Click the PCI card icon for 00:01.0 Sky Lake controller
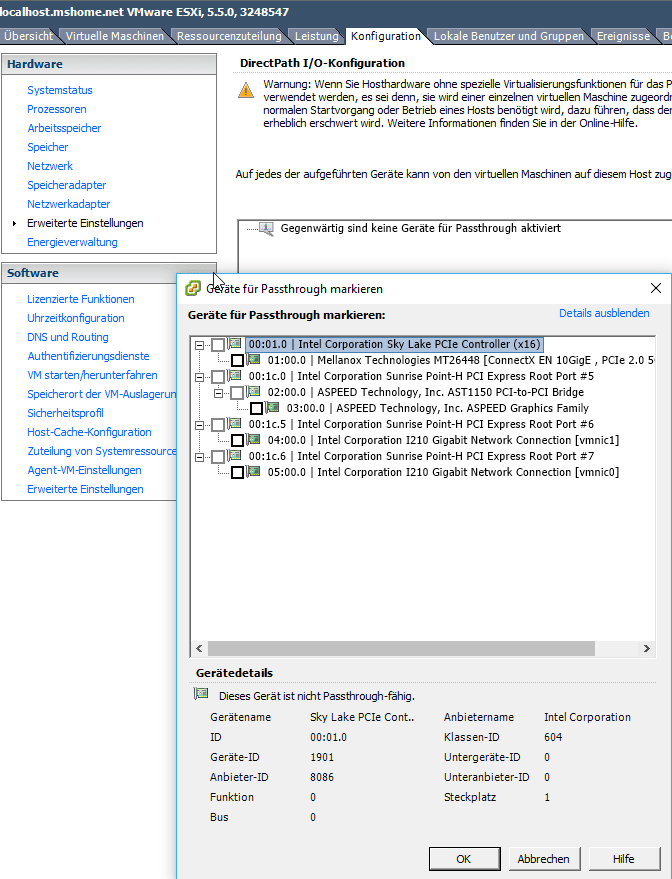 coord(235,344)
